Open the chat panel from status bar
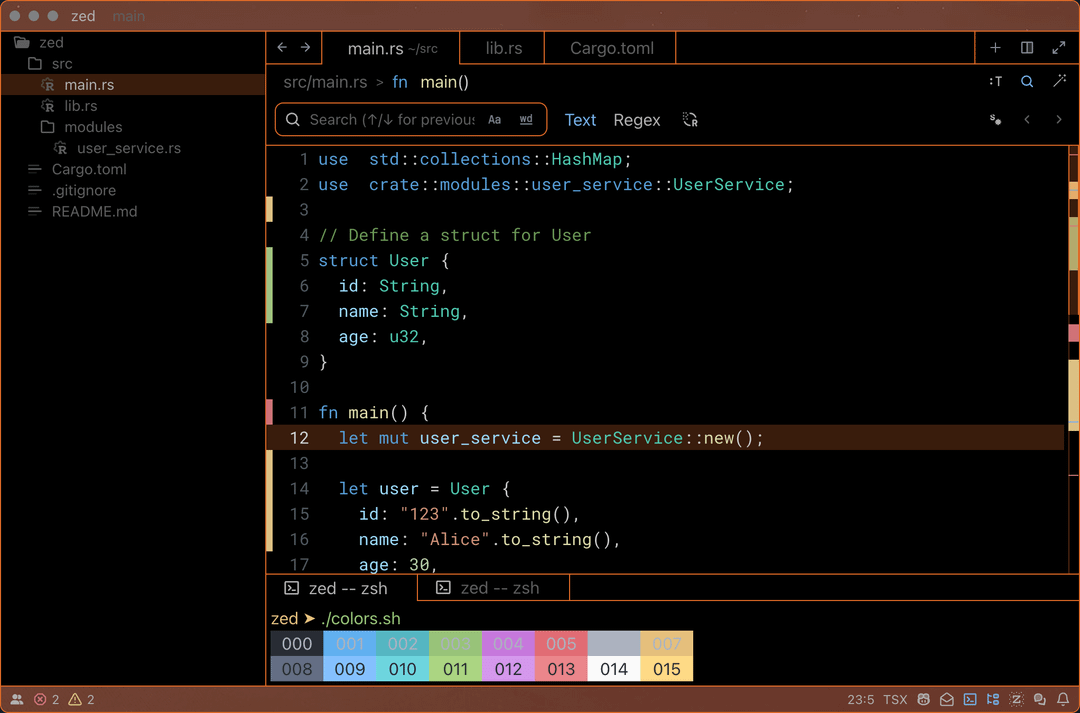Screen dimensions: 1080x713 1040,700
